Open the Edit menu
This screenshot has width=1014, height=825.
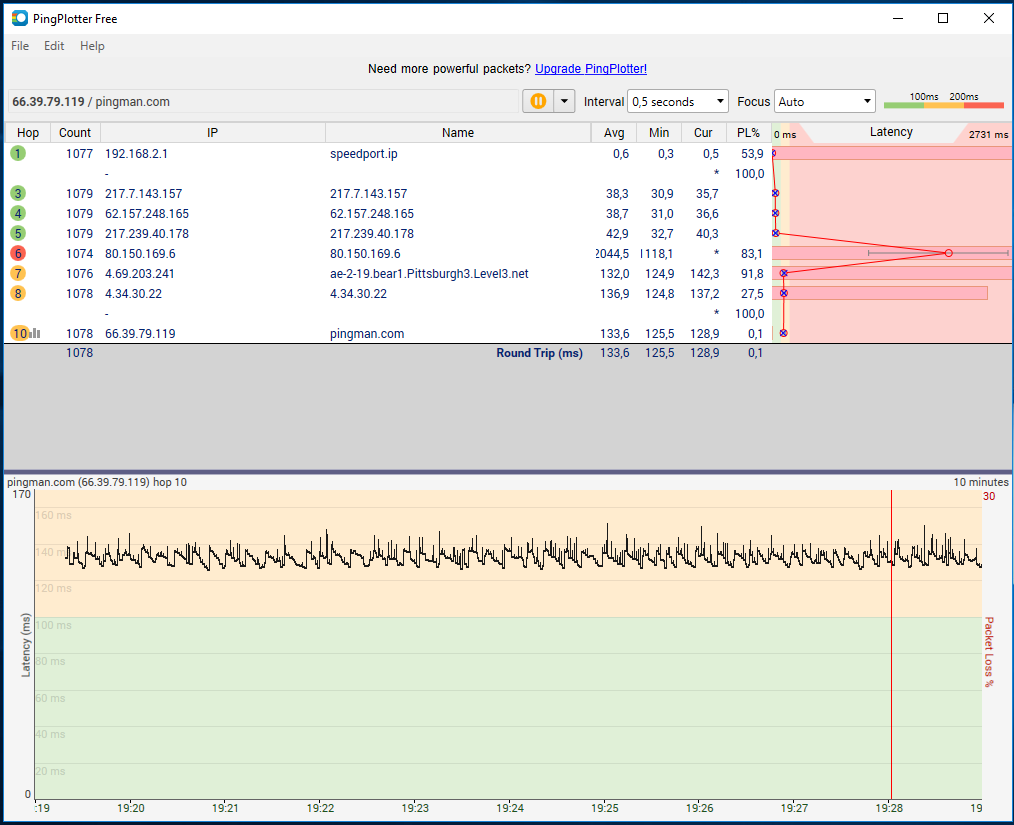[x=54, y=46]
